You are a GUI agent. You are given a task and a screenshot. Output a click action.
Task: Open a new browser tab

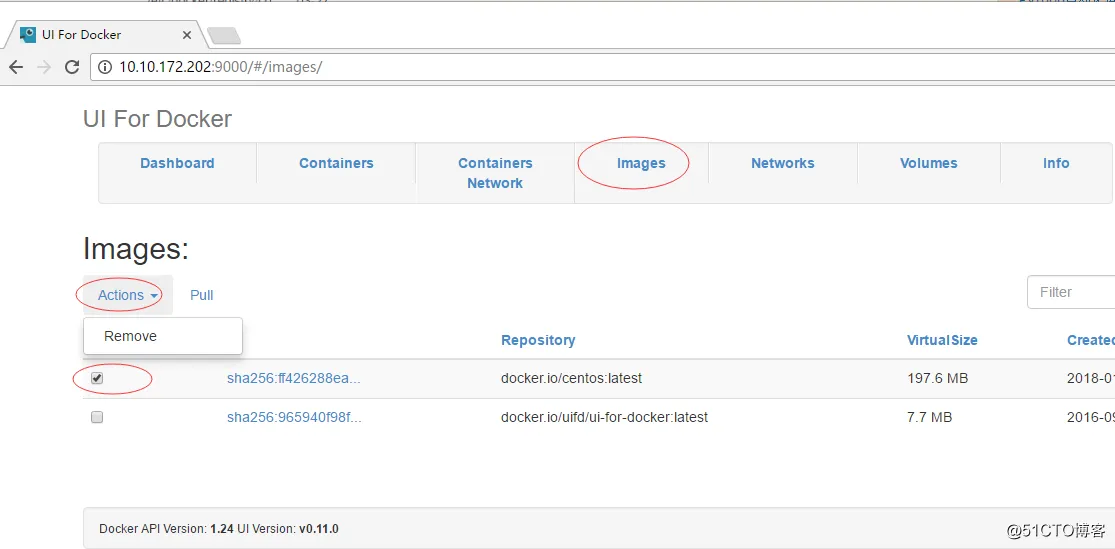(x=224, y=36)
